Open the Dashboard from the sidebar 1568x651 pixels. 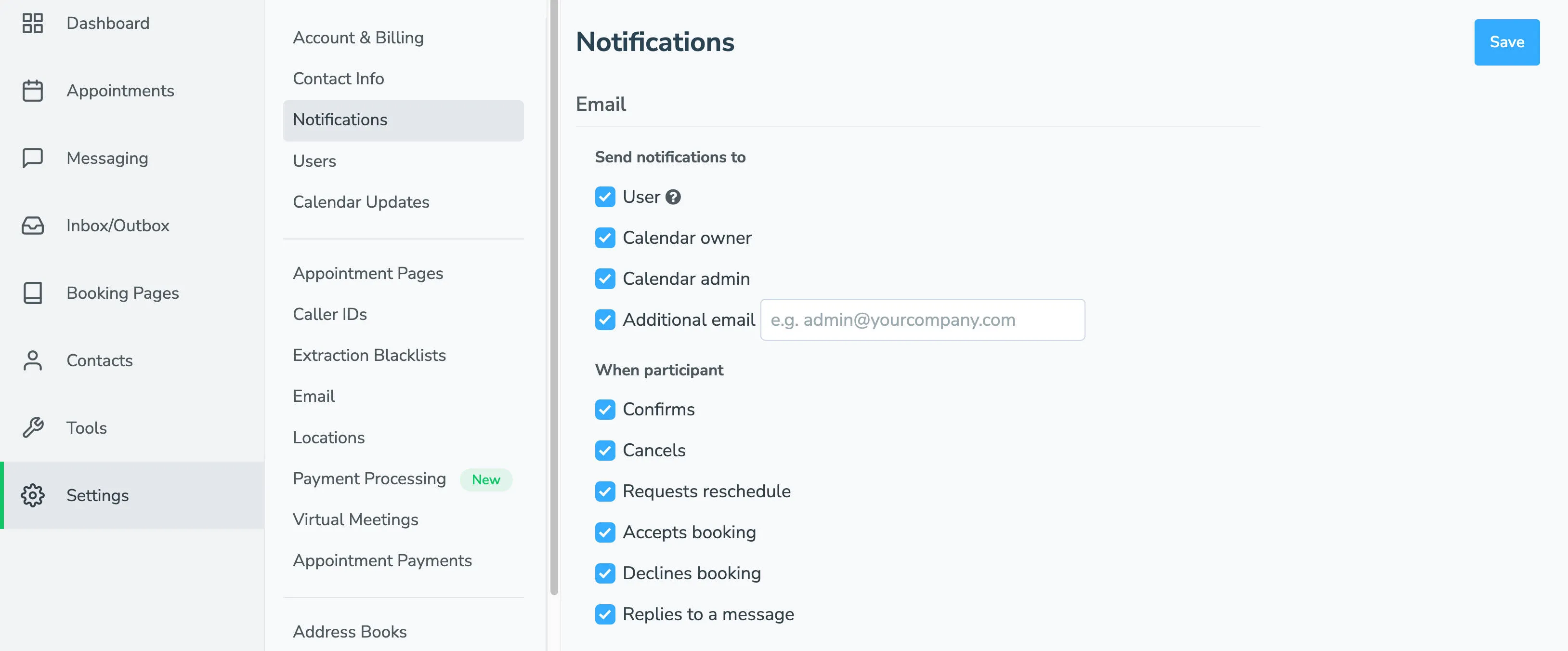point(108,23)
